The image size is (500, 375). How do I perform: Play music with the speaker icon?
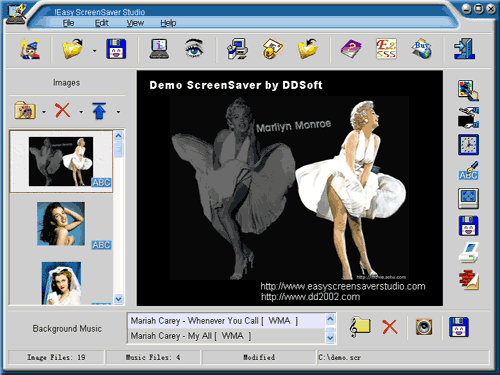coord(424,327)
